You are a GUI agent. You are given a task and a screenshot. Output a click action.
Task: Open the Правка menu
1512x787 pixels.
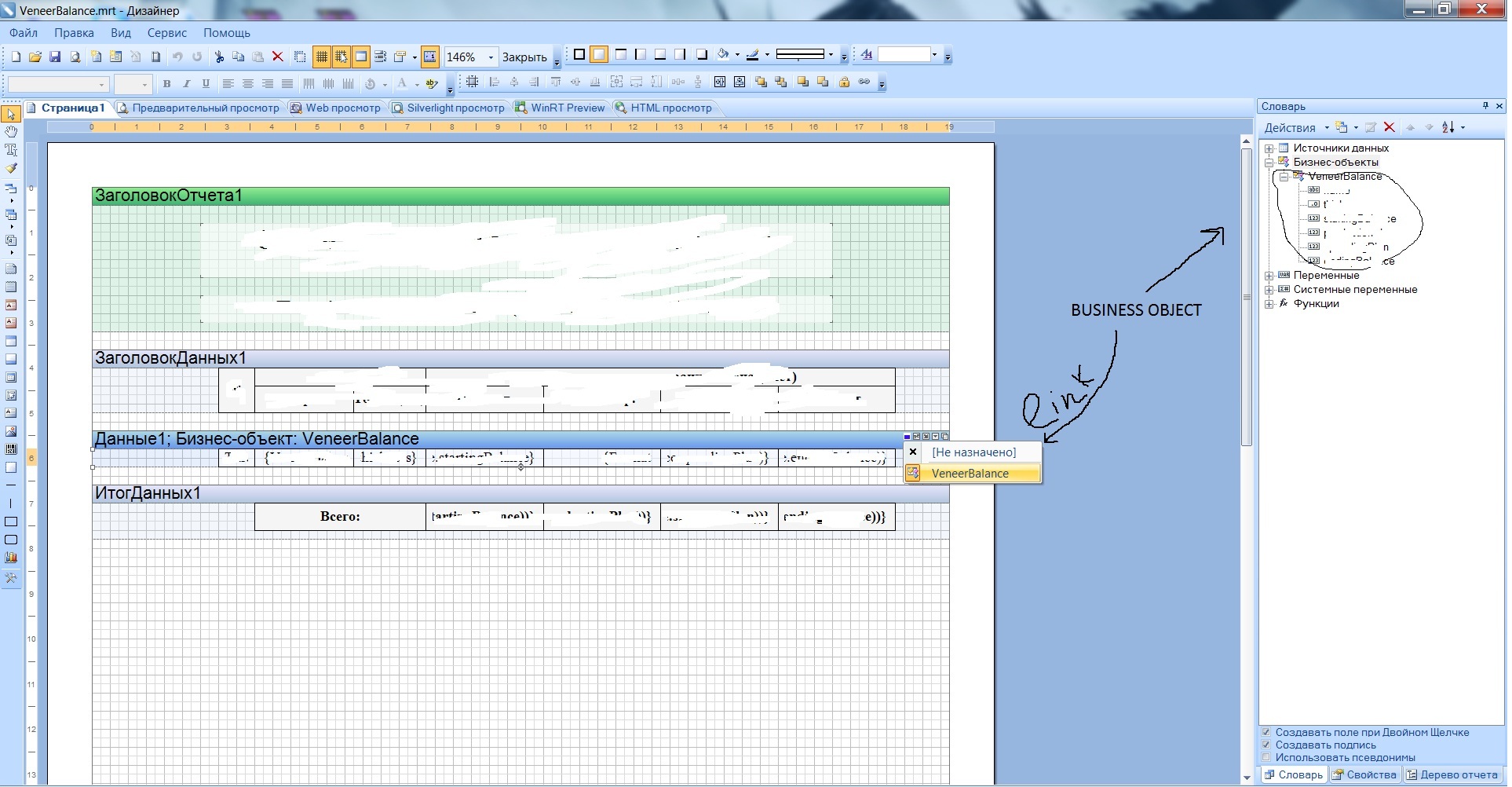[74, 33]
